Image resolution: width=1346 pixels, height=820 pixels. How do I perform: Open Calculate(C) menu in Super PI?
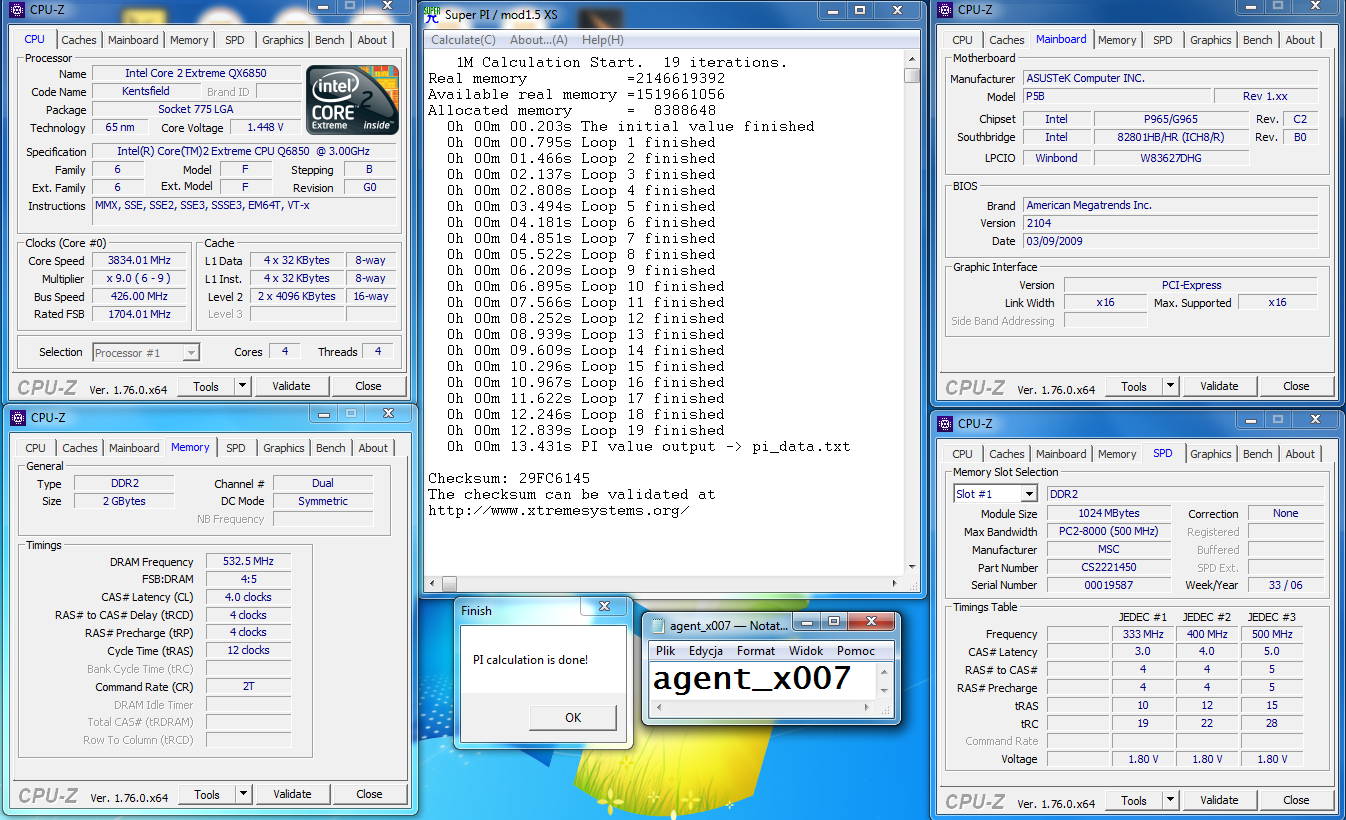[x=463, y=40]
